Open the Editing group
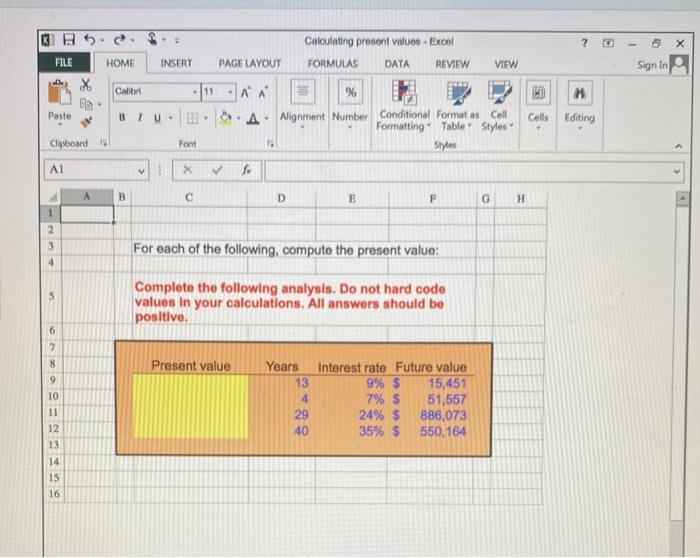This screenshot has height=558, width=700. (x=579, y=105)
